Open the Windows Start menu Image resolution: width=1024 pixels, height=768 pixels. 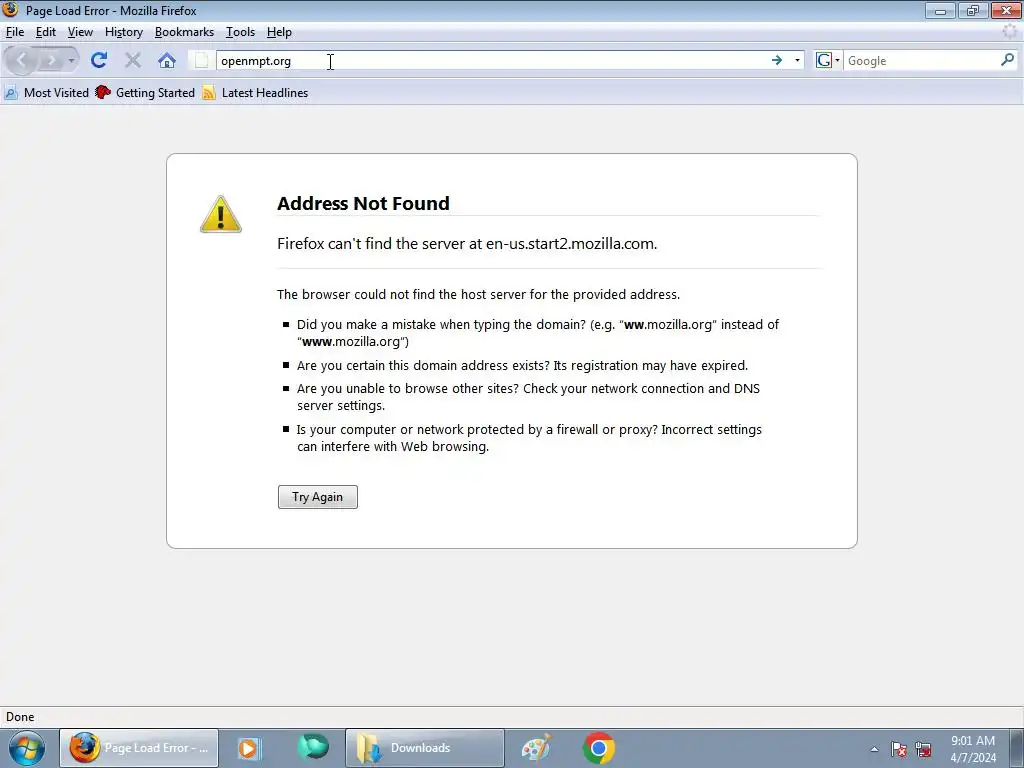coord(27,748)
